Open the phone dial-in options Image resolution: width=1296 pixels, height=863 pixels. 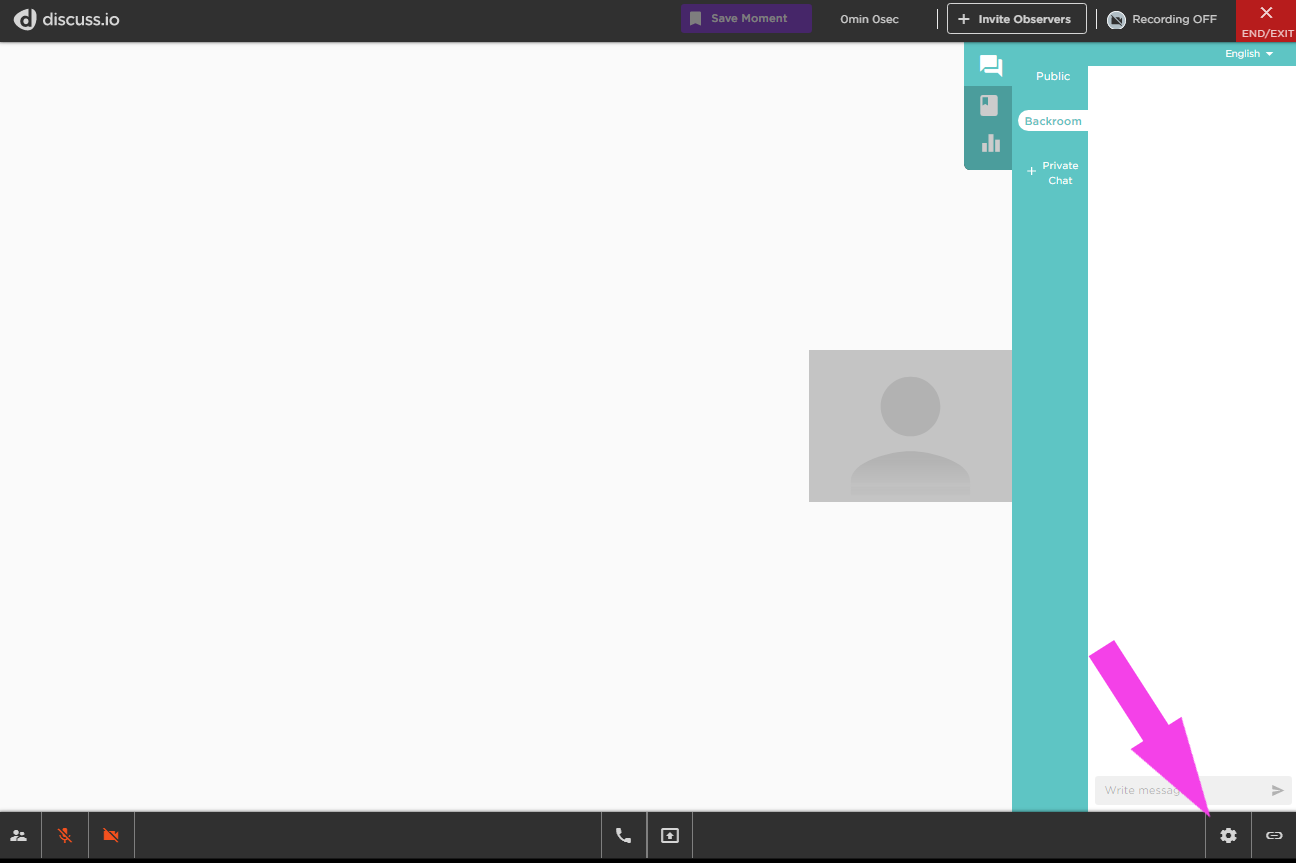(x=623, y=835)
